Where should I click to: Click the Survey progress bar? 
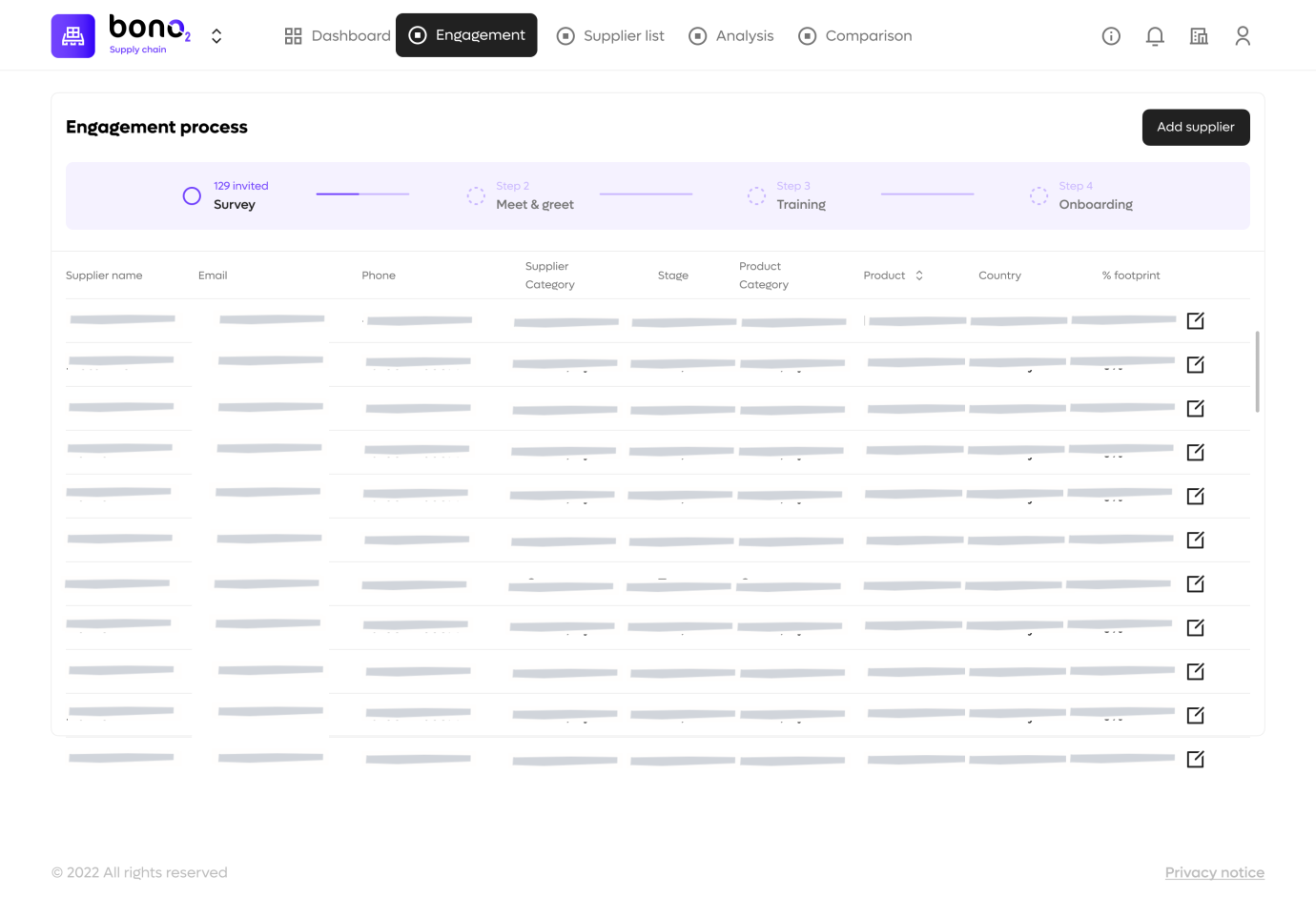[x=362, y=194]
